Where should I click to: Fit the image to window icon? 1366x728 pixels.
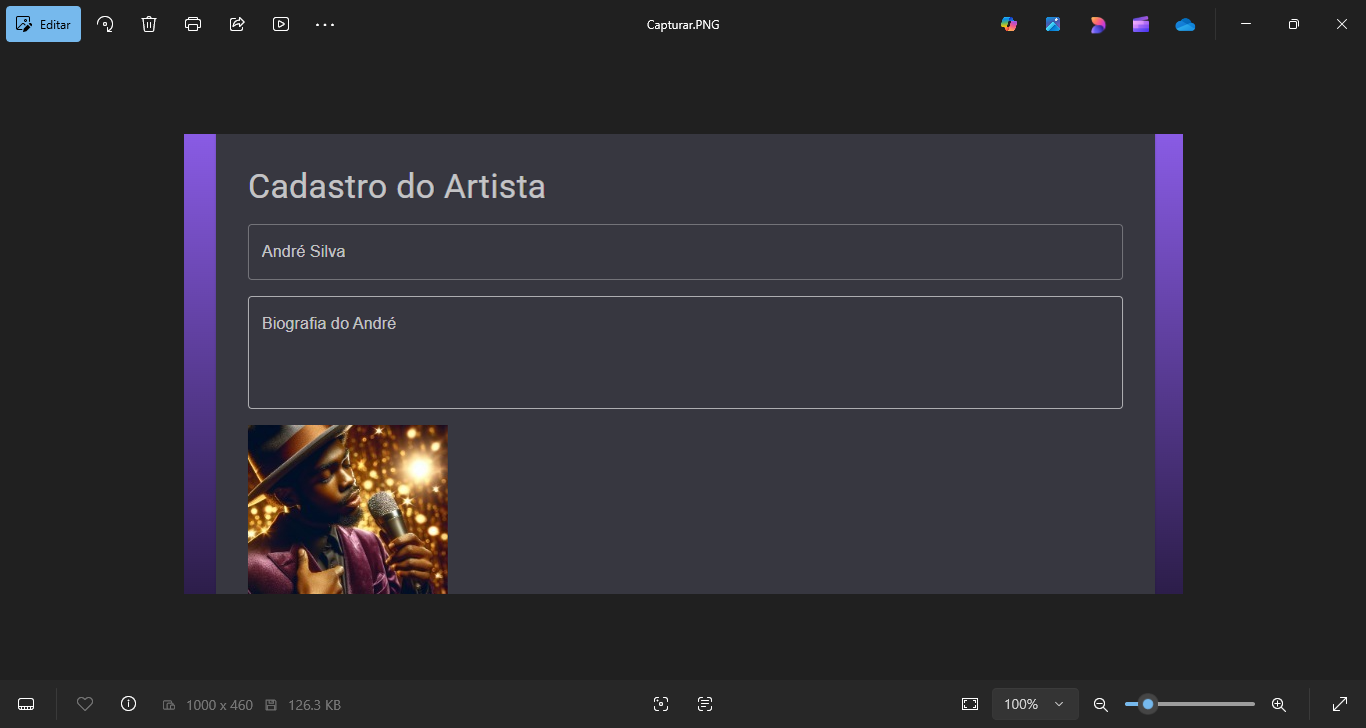970,704
